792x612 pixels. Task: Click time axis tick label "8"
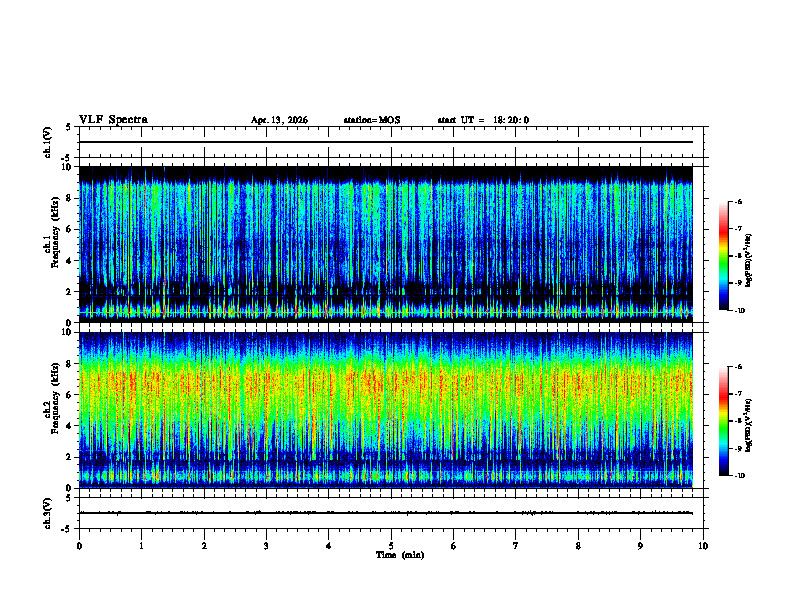pos(578,546)
